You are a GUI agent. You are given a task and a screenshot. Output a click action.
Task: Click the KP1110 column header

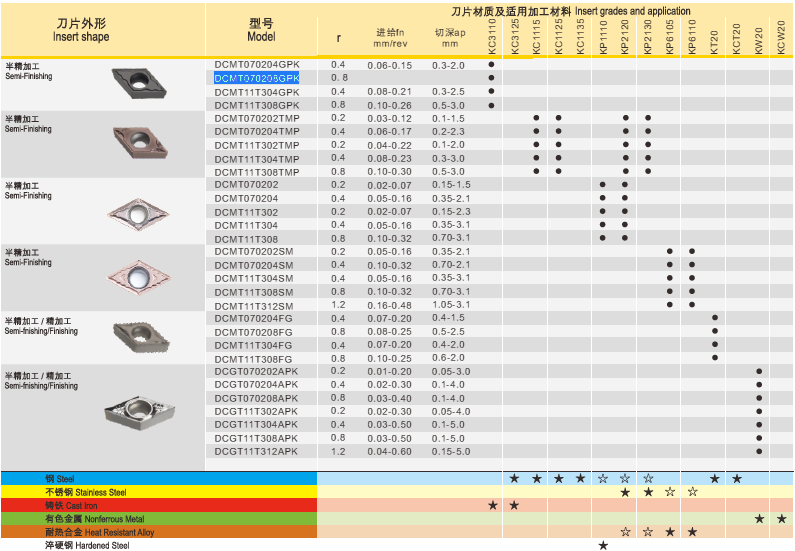click(x=603, y=36)
